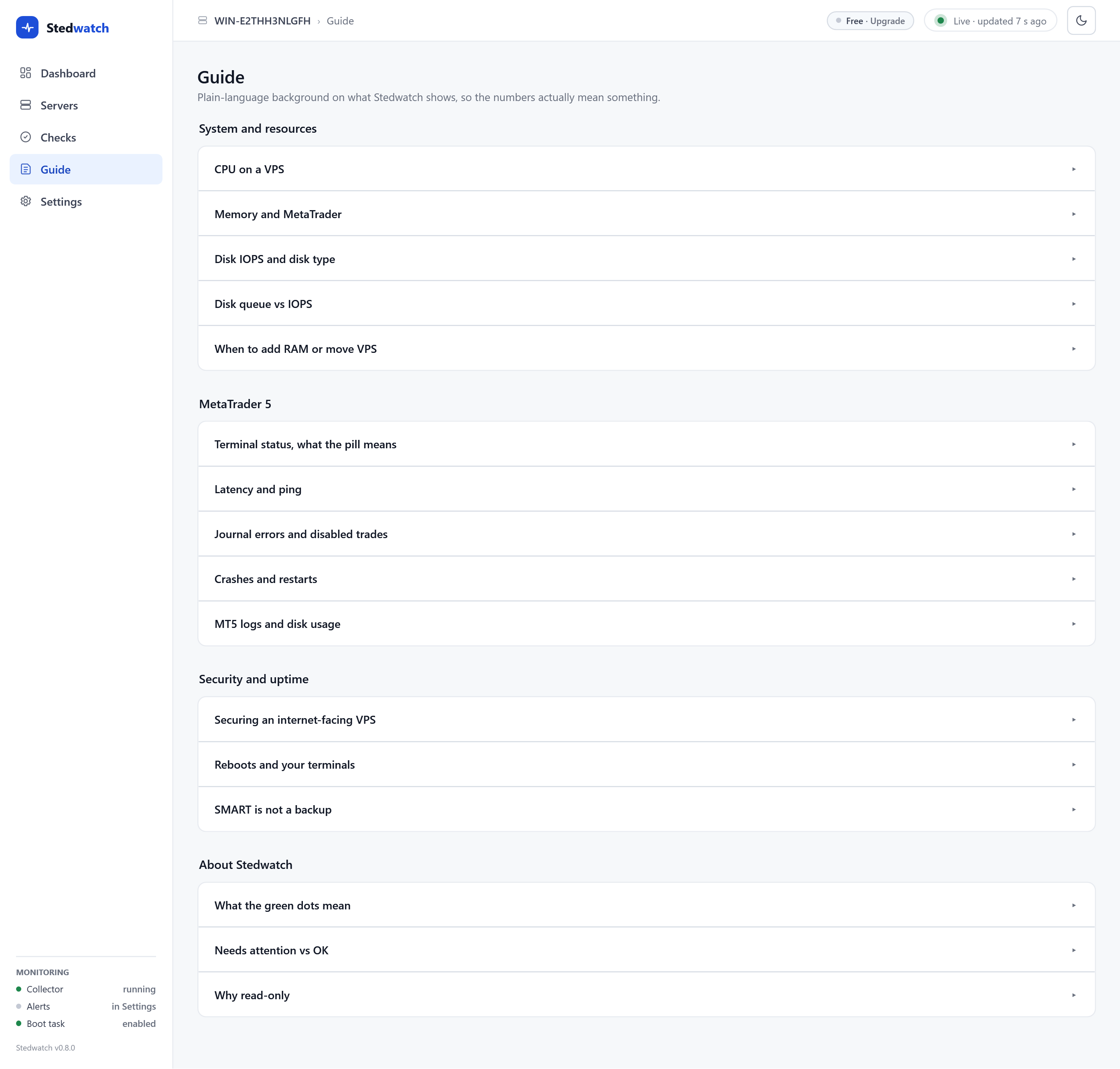The width and height of the screenshot is (1120, 1069).
Task: Expand Disk queue vs IOPS topic
Action: 646,304
